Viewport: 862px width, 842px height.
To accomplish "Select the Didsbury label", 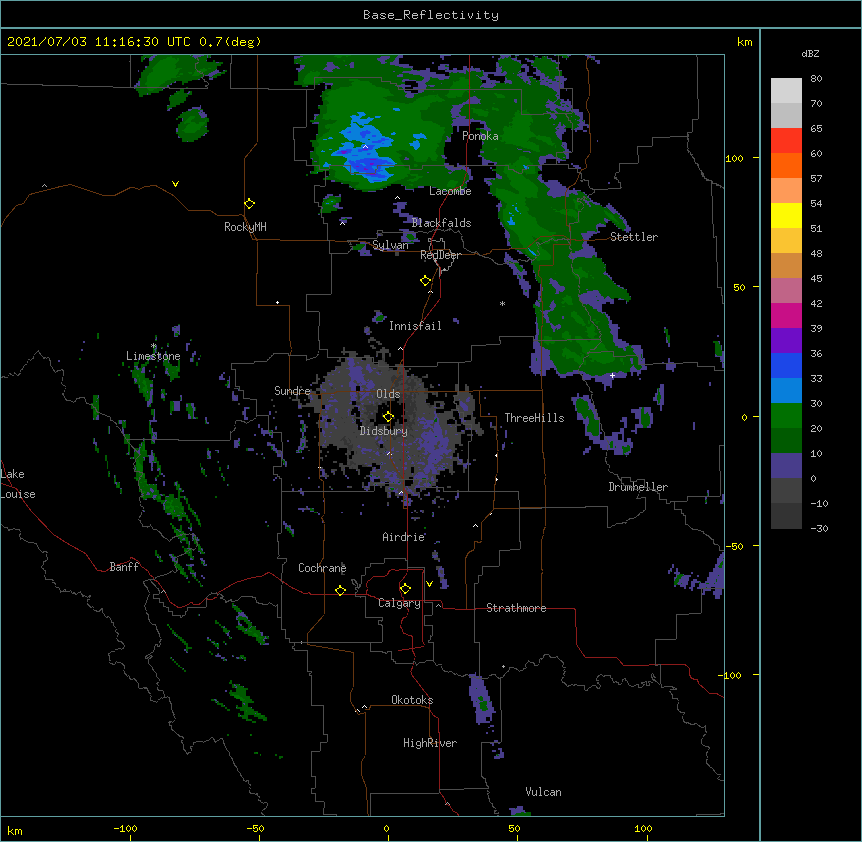I will (384, 431).
